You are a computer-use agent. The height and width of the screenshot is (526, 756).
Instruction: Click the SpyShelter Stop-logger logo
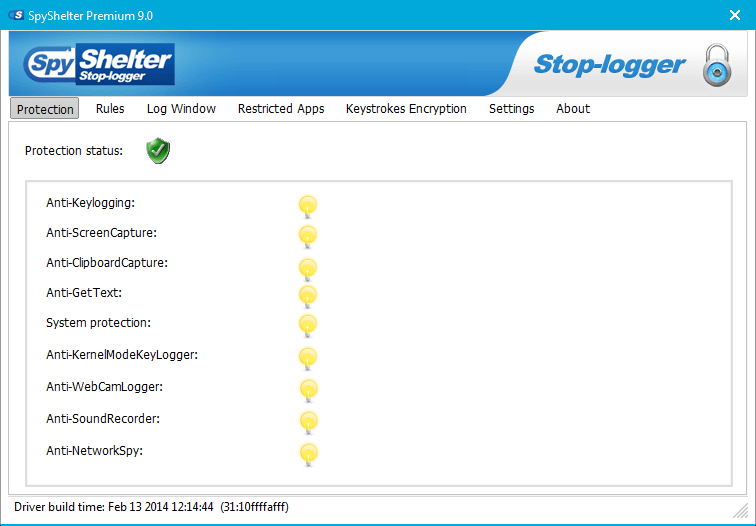coord(99,64)
